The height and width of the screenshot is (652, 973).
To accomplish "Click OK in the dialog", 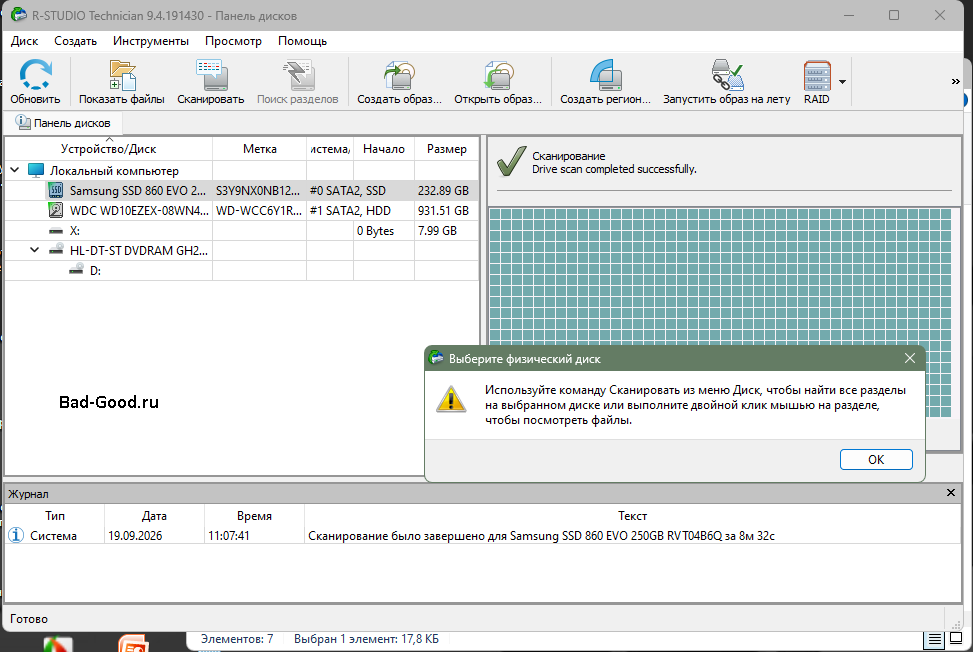I will click(876, 459).
